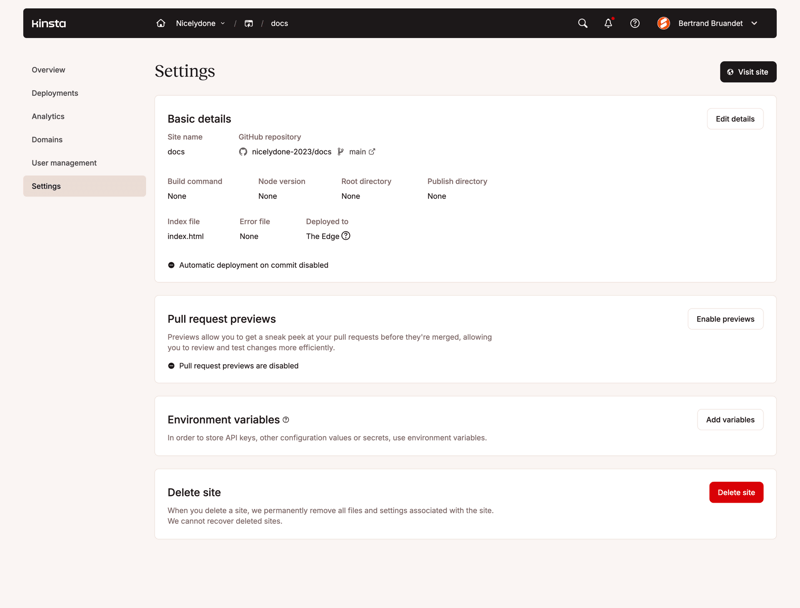Click the Add variables button
This screenshot has width=800, height=608.
730,419
